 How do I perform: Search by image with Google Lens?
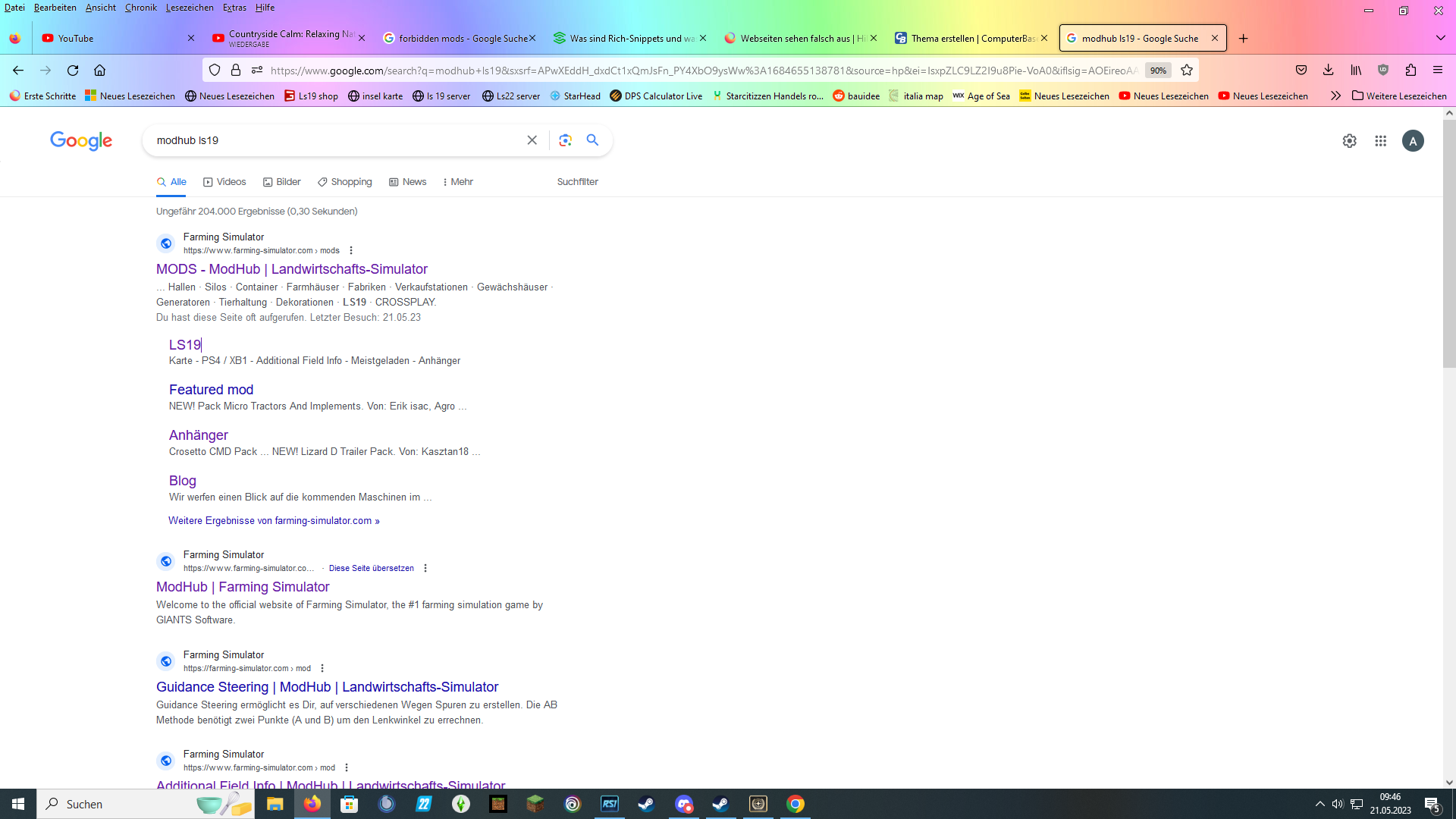click(566, 140)
